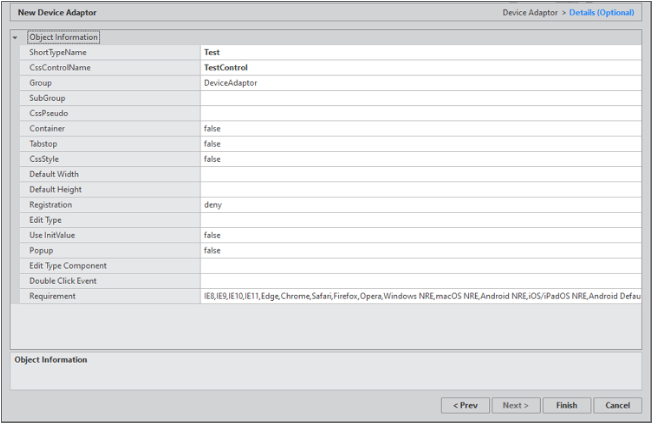The width and height of the screenshot is (652, 423).
Task: Click the empty SubGroup value field
Action: pyautogui.click(x=420, y=98)
